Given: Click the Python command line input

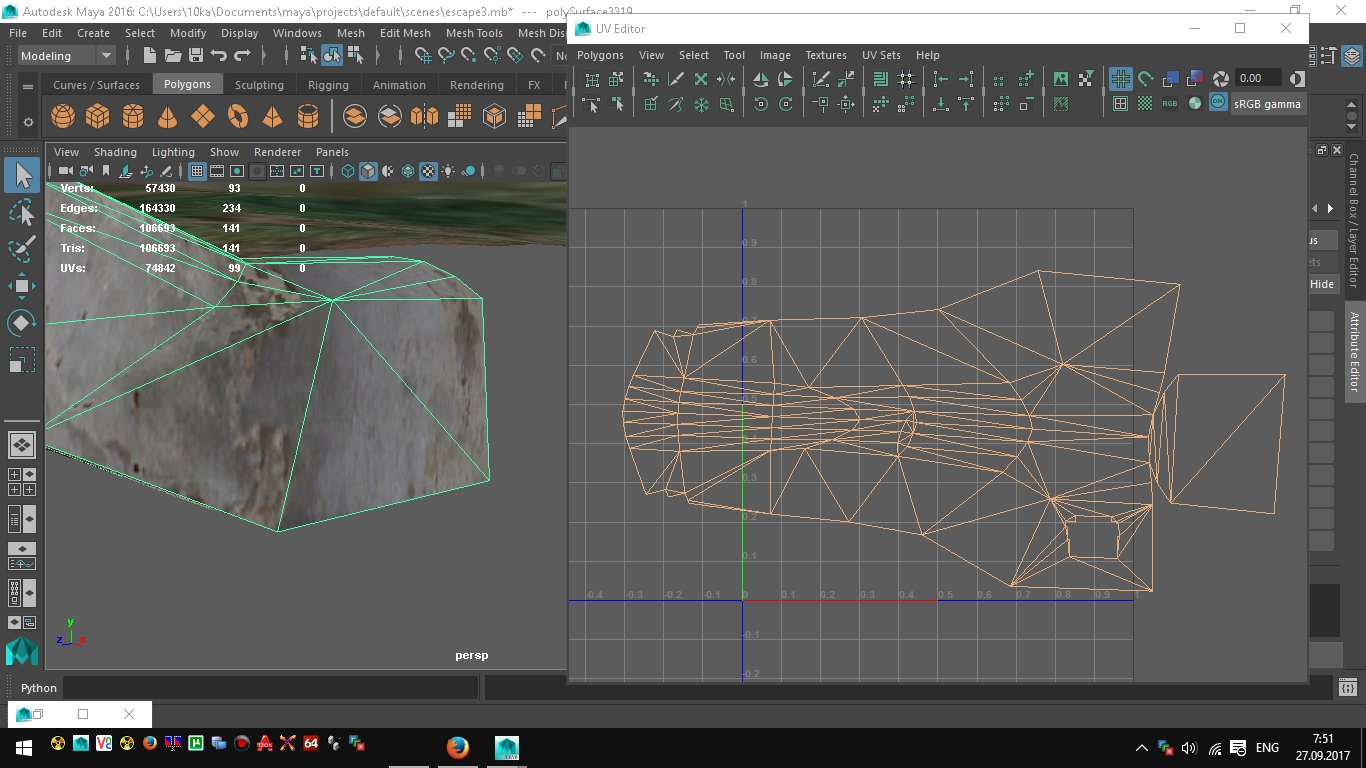Looking at the screenshot, I should [x=270, y=688].
